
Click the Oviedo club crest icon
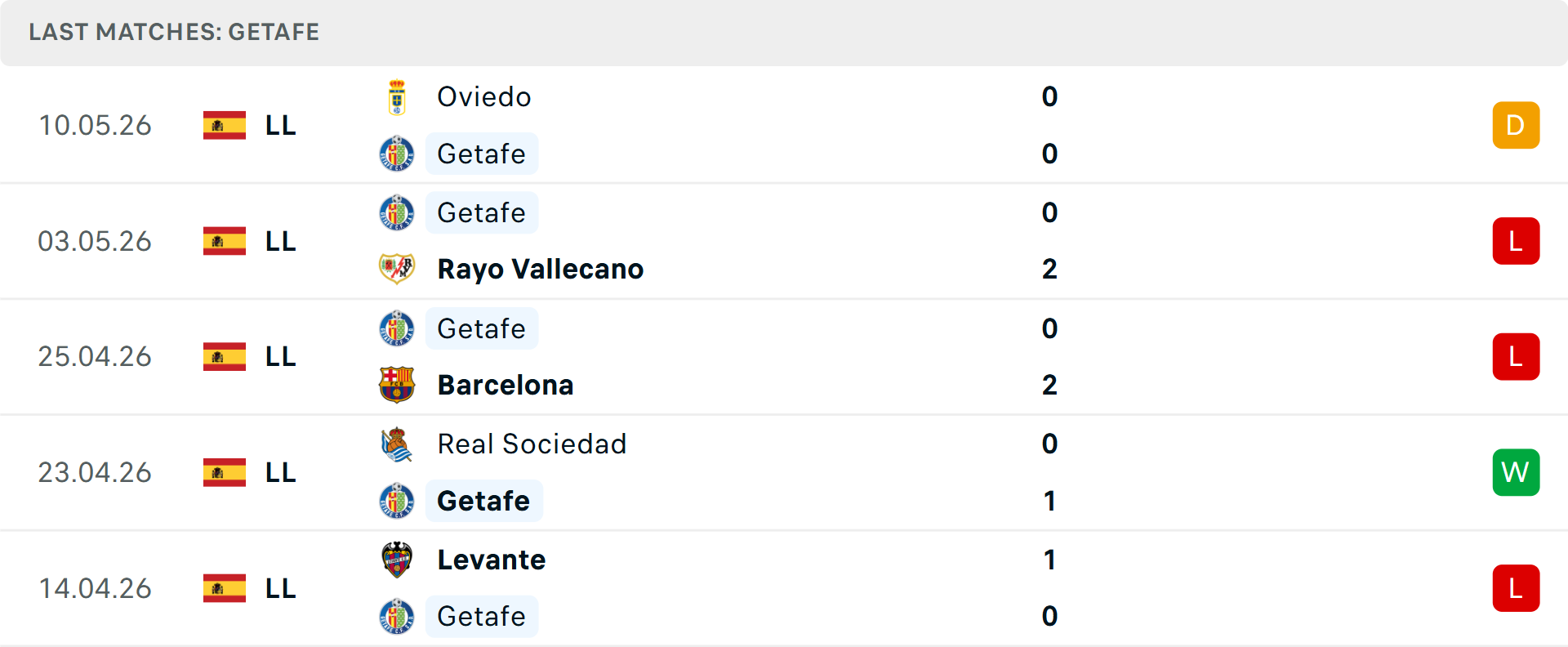click(x=397, y=97)
